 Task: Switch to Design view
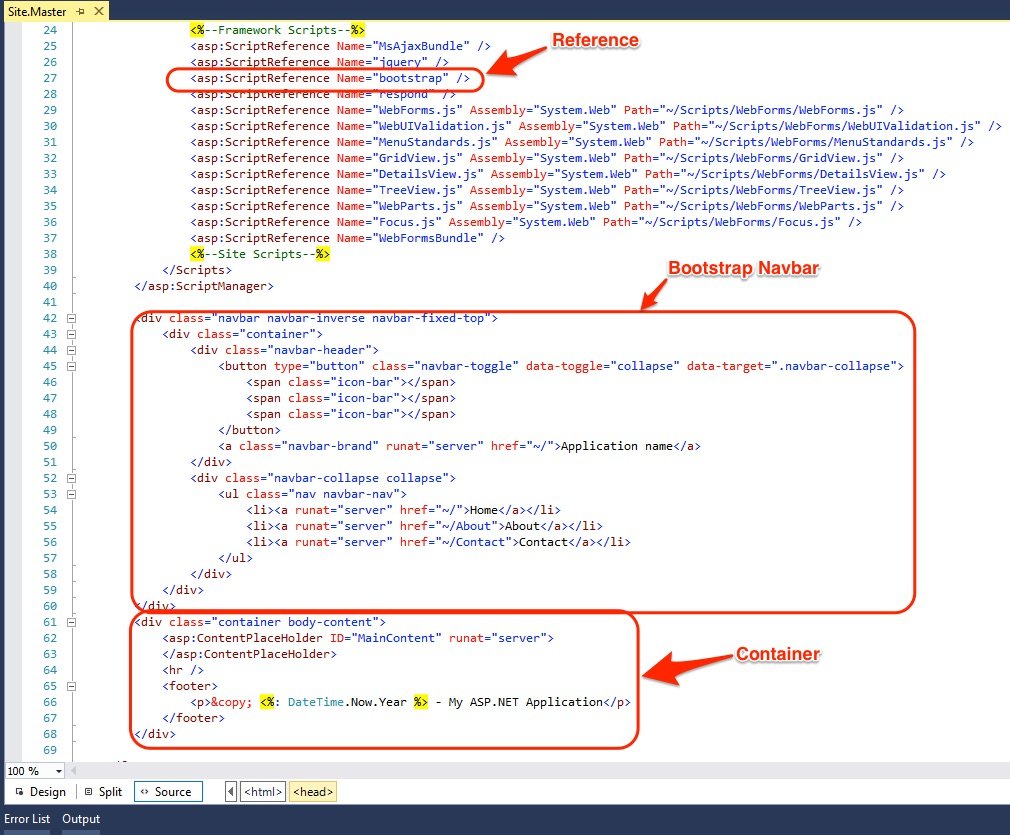40,792
